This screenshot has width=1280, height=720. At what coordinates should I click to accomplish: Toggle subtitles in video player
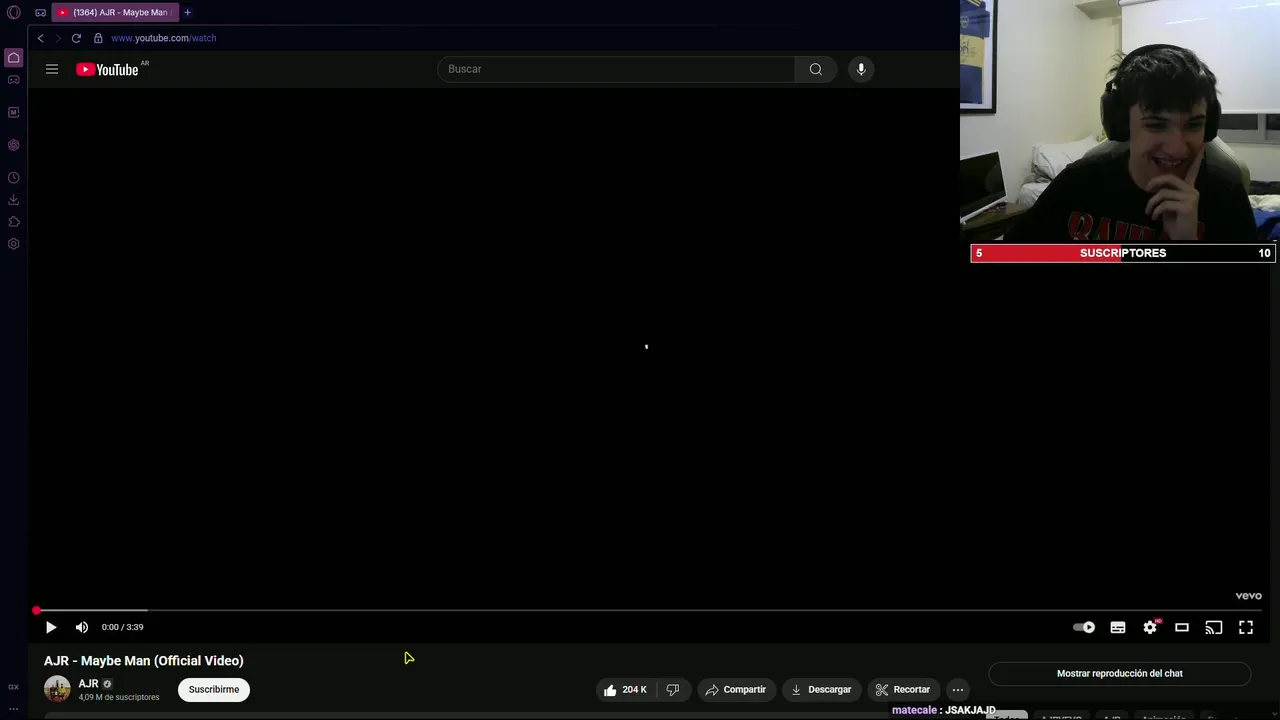(1118, 627)
